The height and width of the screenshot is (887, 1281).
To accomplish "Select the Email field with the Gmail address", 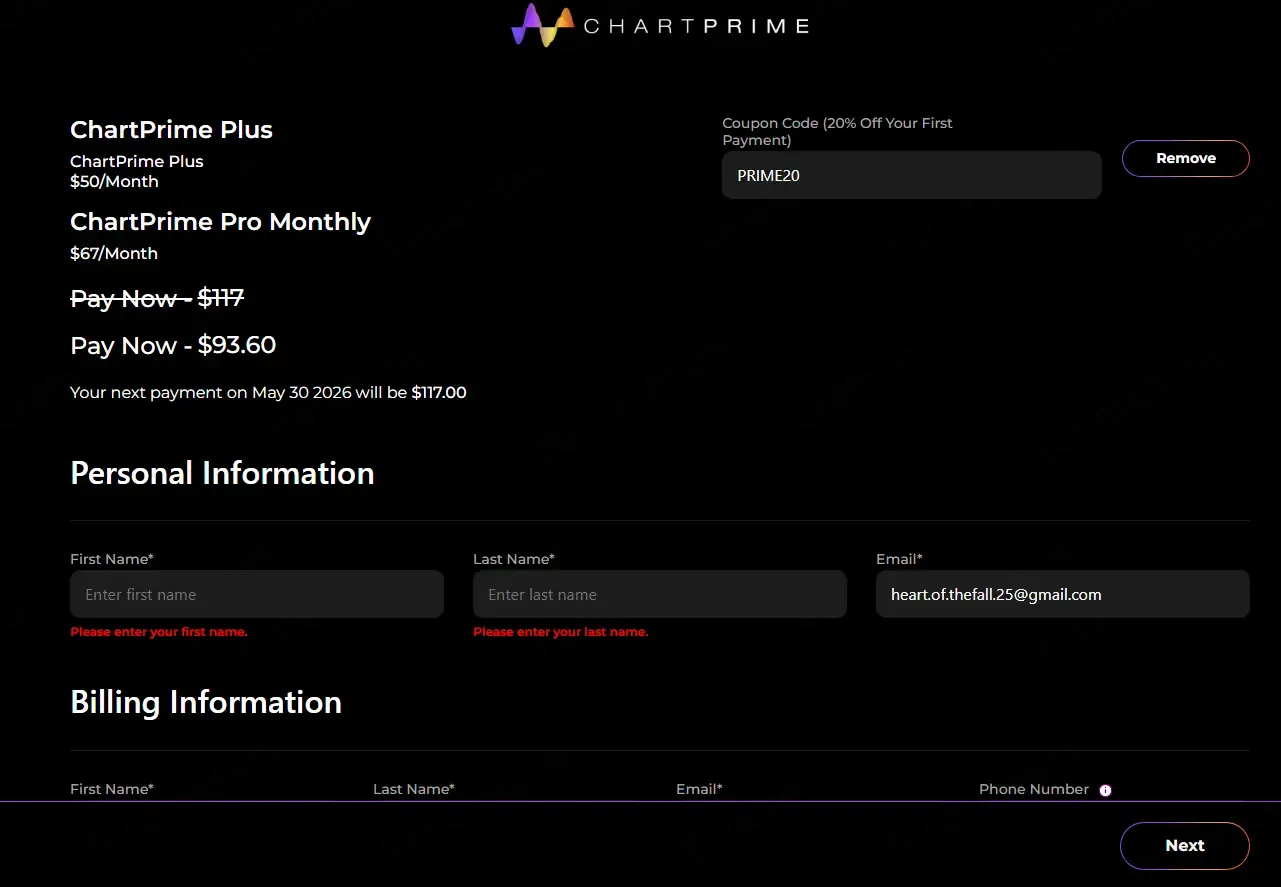I will pyautogui.click(x=1063, y=594).
